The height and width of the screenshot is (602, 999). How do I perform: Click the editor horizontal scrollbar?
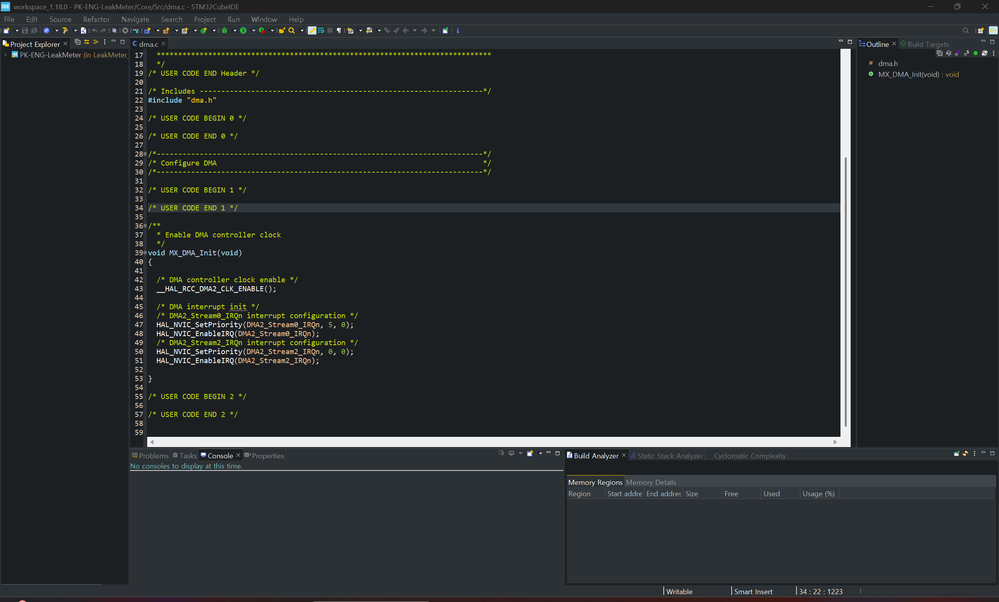490,441
